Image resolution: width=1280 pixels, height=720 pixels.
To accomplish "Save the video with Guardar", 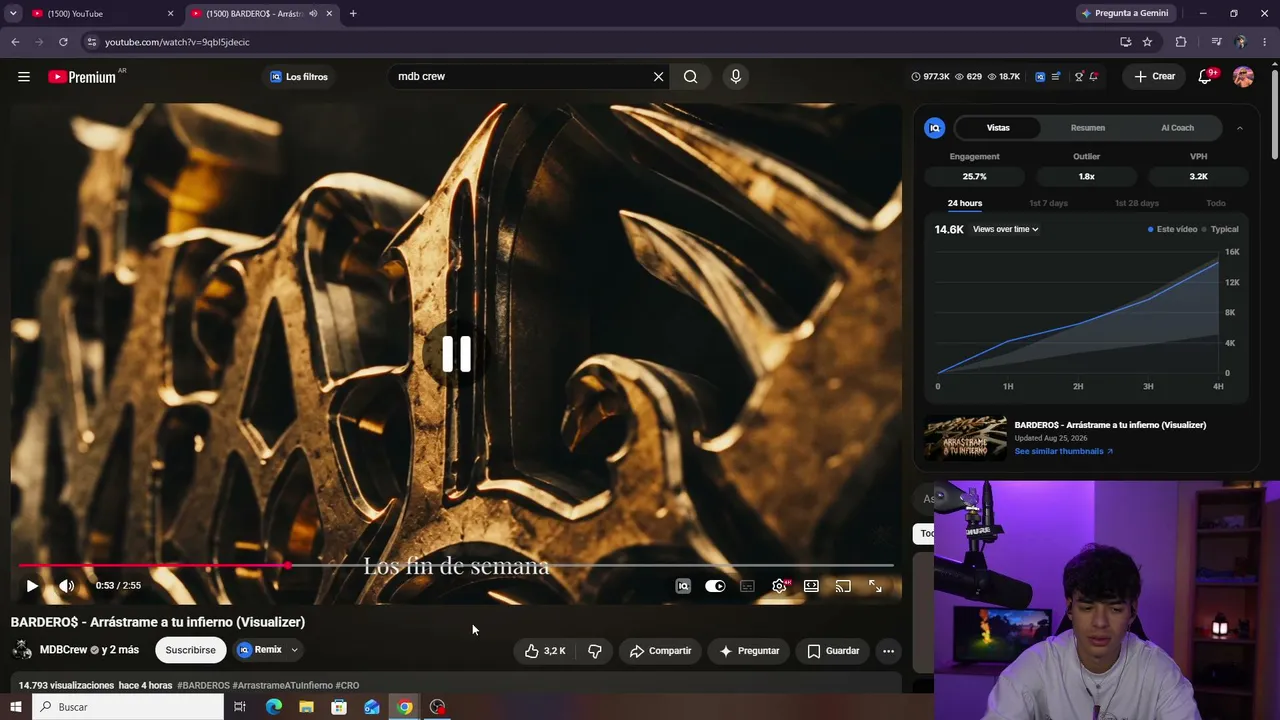I will [833, 651].
